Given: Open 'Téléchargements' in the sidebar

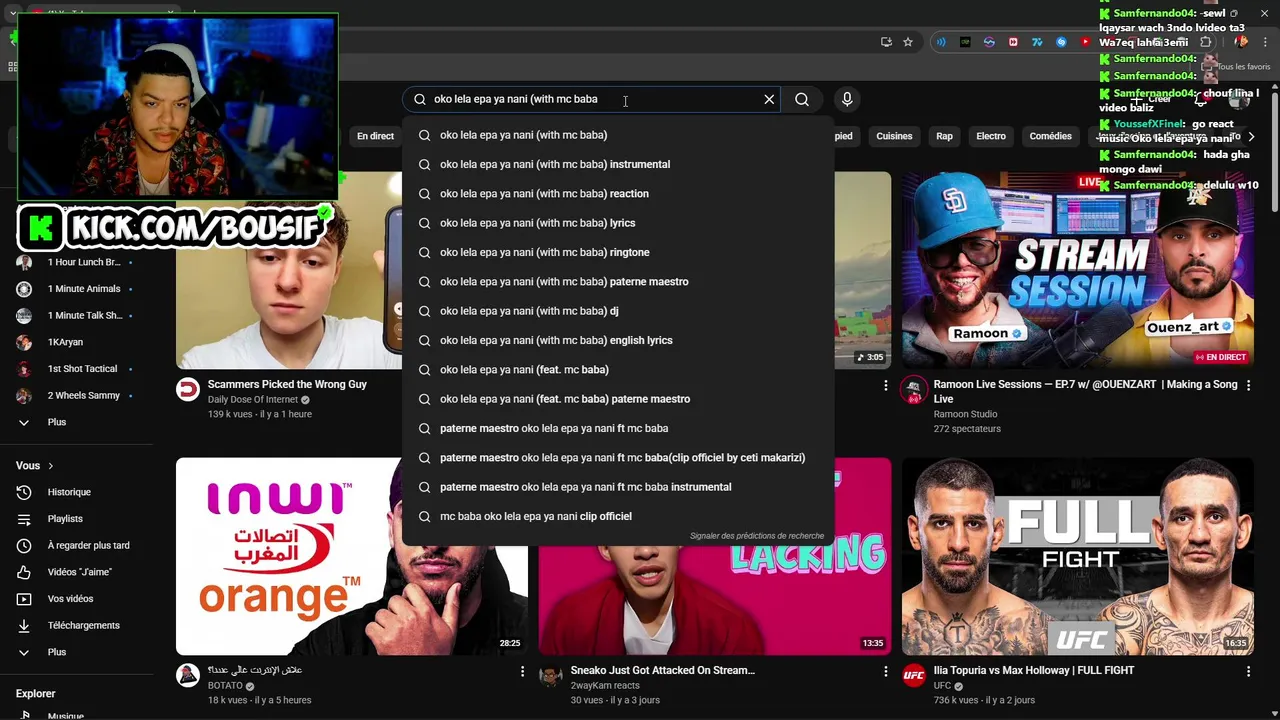Looking at the screenshot, I should click(x=76, y=625).
